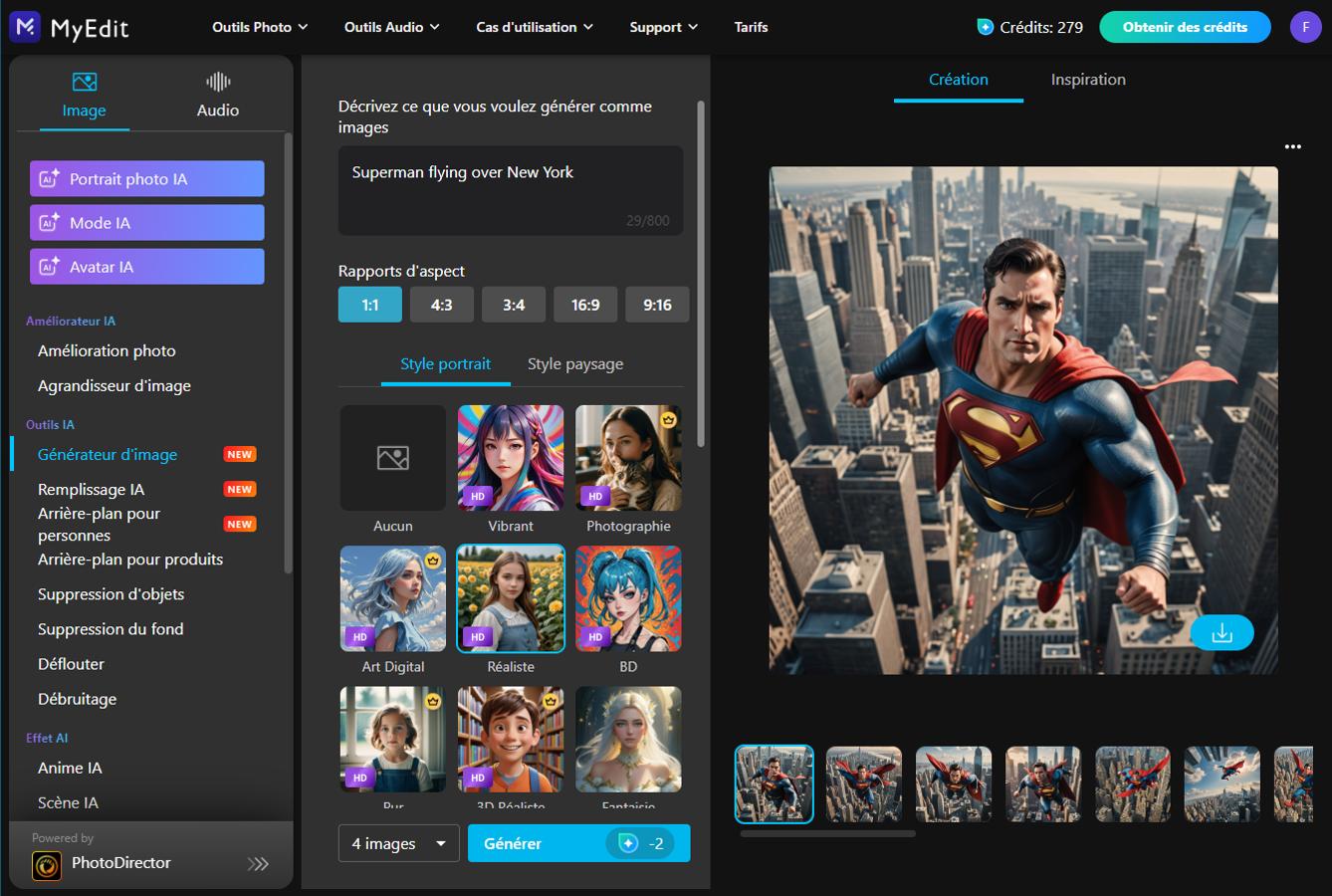Select the 9:16 aspect ratio

coord(657,305)
